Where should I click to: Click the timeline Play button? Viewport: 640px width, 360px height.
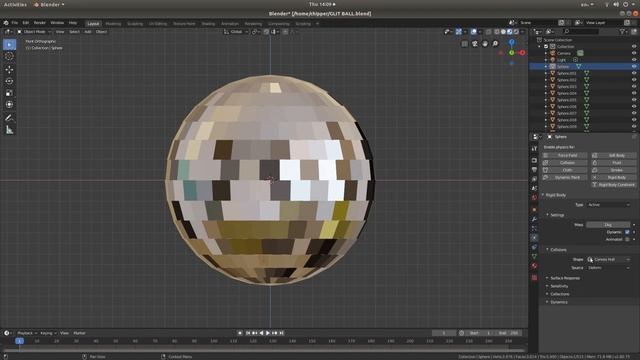[268, 333]
